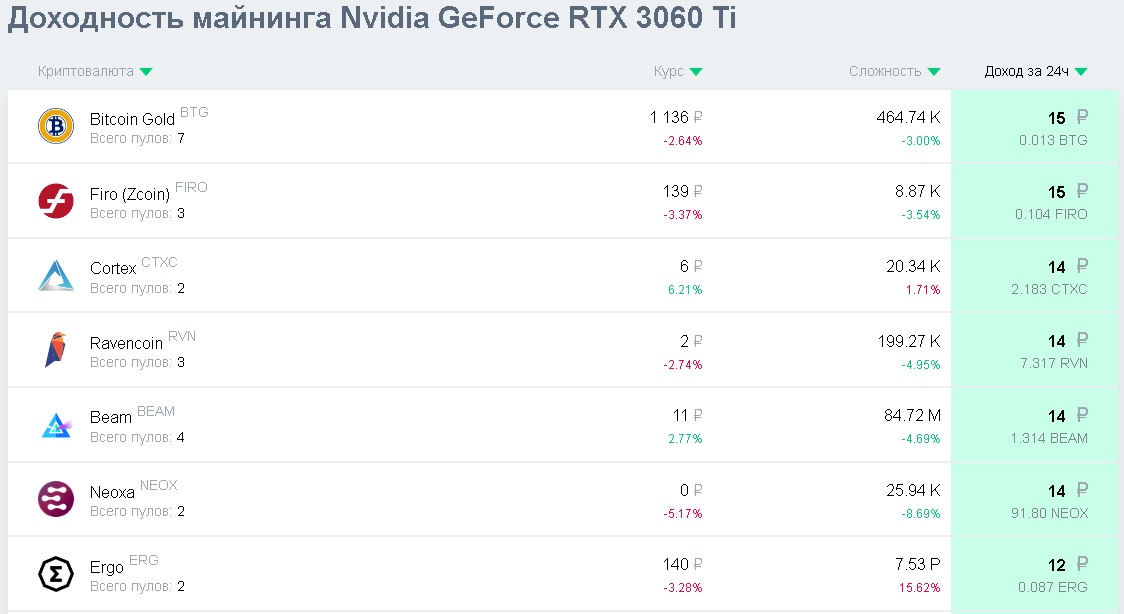Click Bitcoin Gold's pool count text

click(x=137, y=138)
